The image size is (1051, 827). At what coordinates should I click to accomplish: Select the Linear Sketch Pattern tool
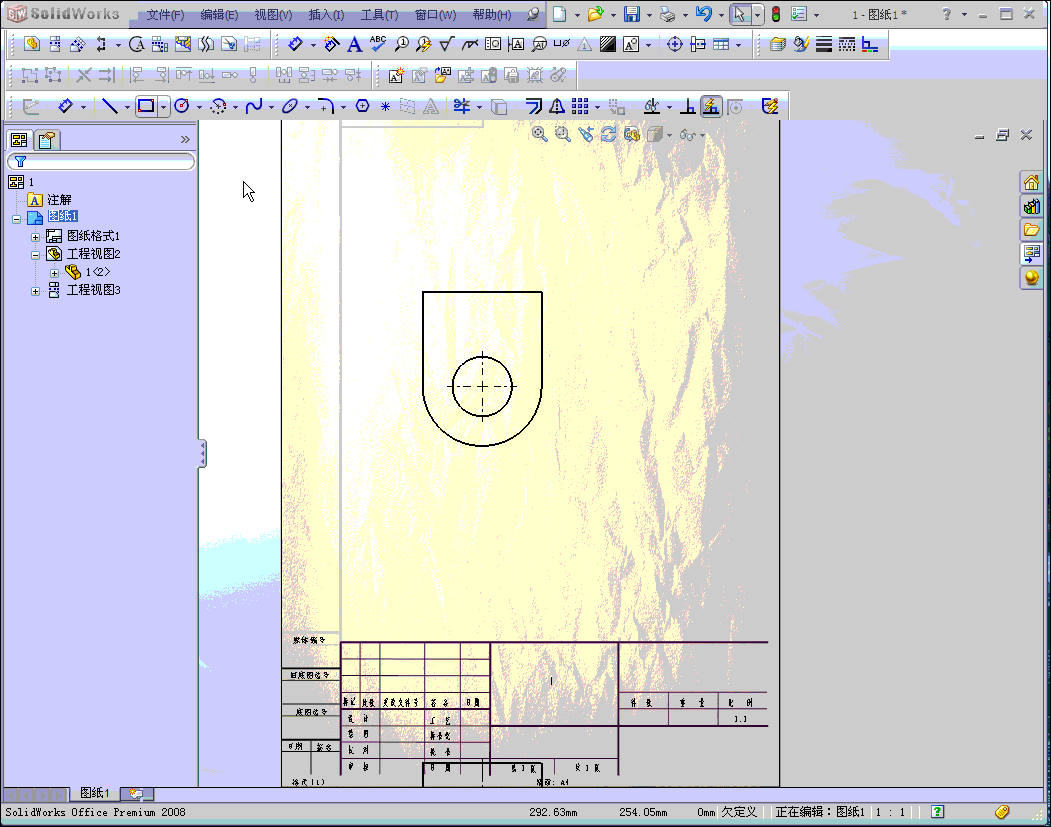(x=580, y=106)
